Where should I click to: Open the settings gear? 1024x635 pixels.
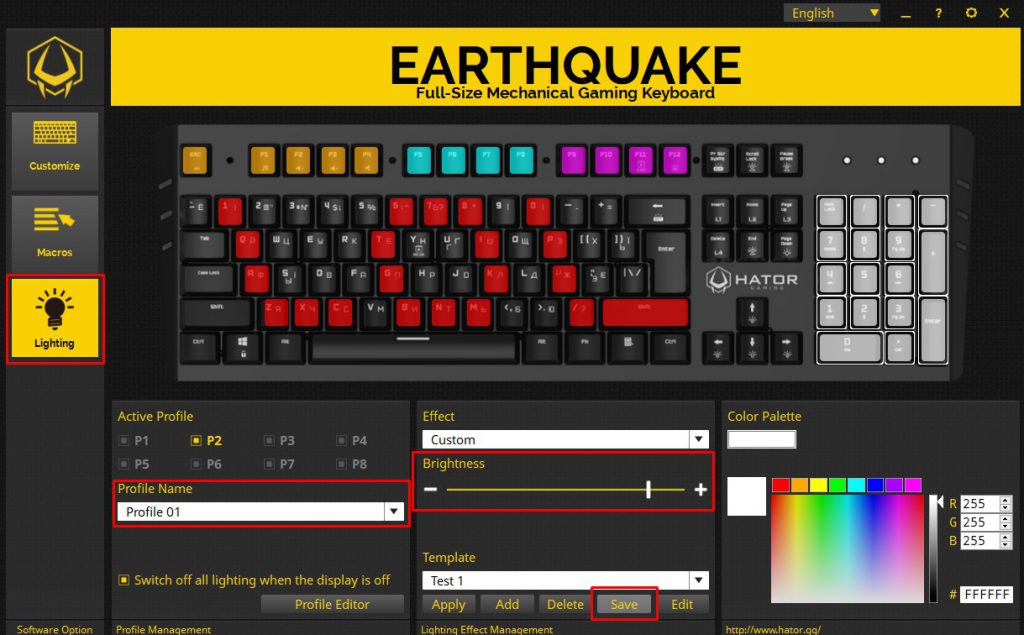tap(970, 13)
